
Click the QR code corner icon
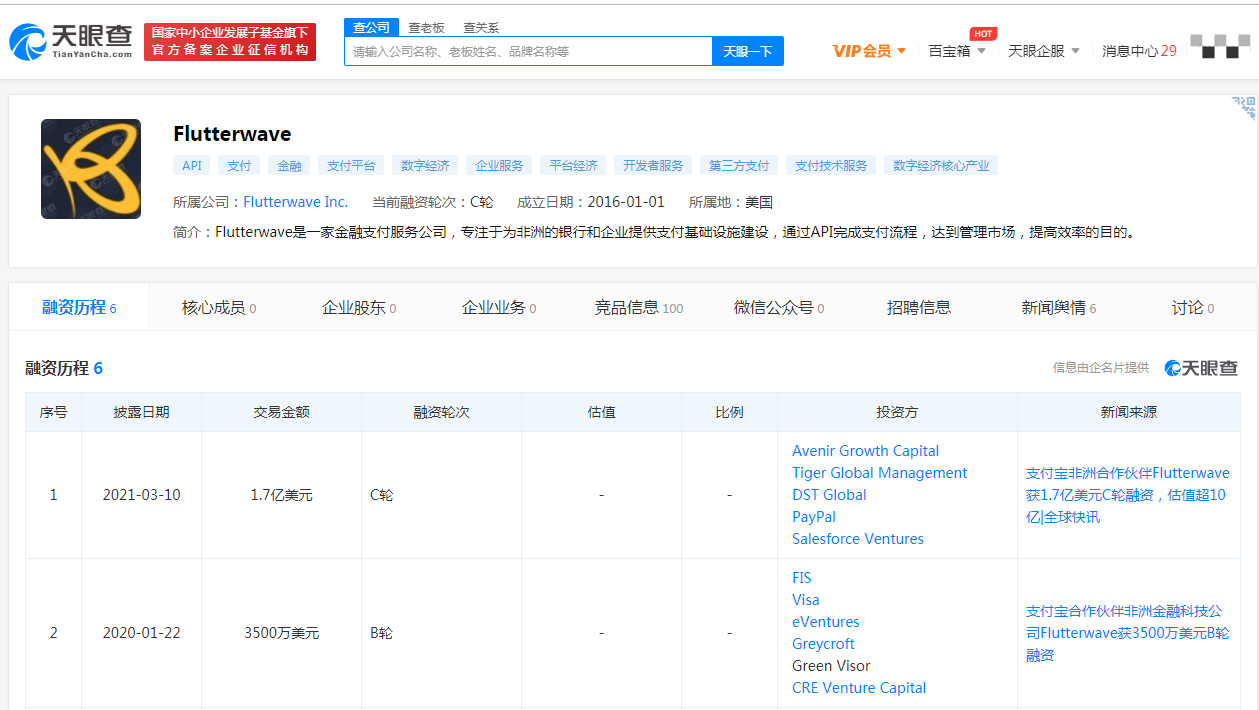pyautogui.click(x=1243, y=108)
